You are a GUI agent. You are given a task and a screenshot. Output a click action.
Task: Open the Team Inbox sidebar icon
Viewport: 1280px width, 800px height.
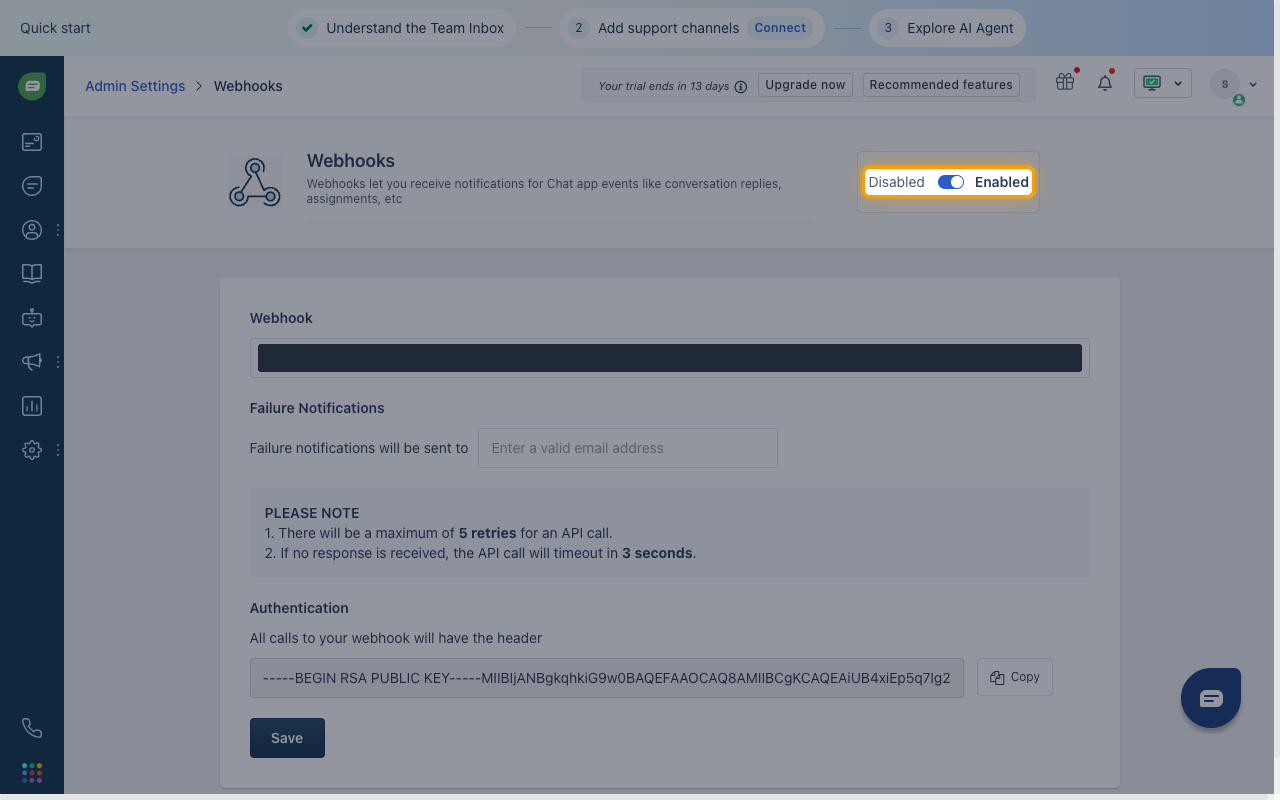point(32,142)
